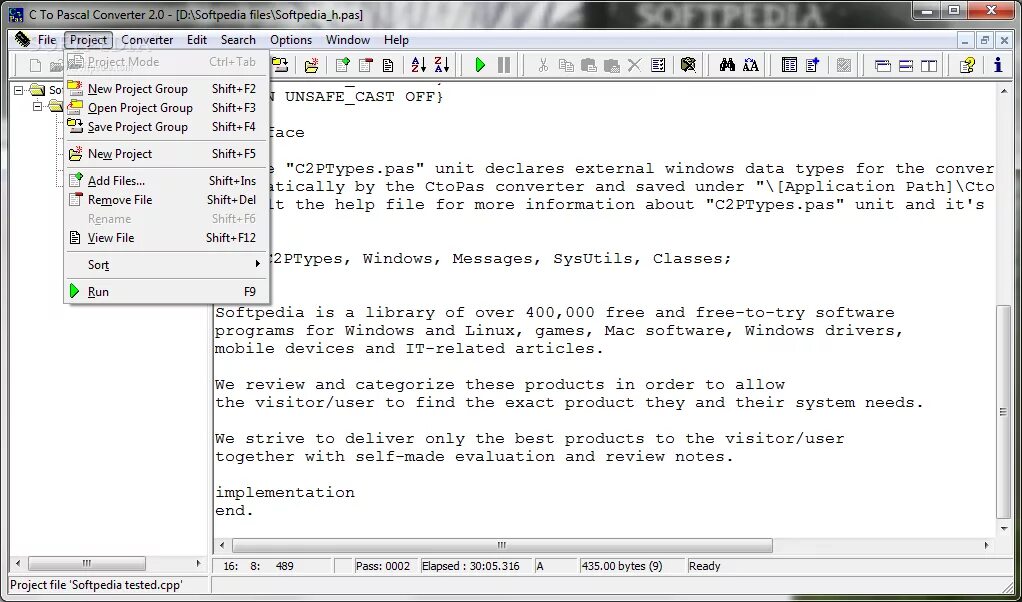
Task: Click 'Ready' in the status bar
Action: (705, 566)
